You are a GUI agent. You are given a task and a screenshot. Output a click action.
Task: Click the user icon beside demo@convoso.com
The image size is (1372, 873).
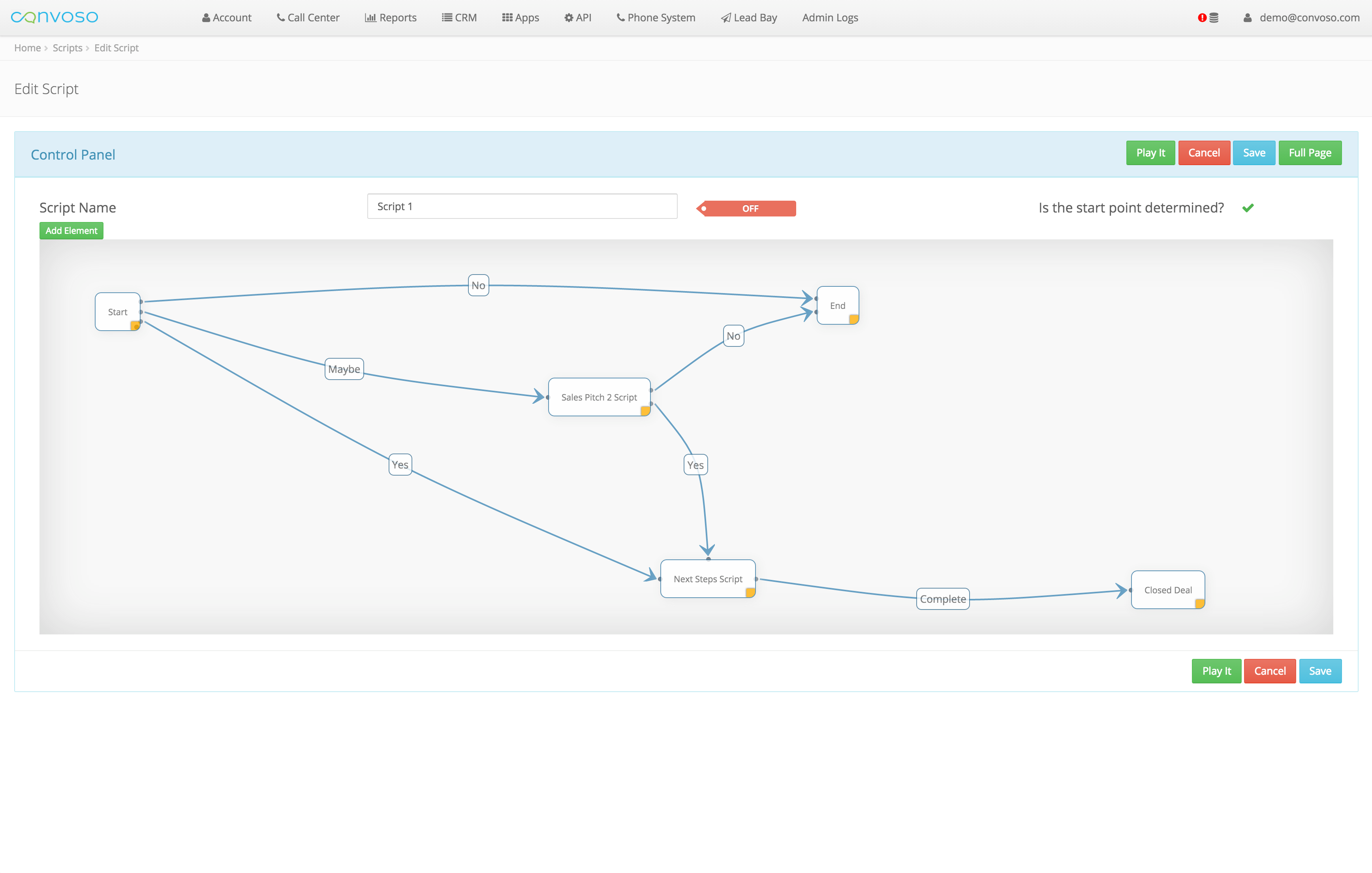[1247, 18]
